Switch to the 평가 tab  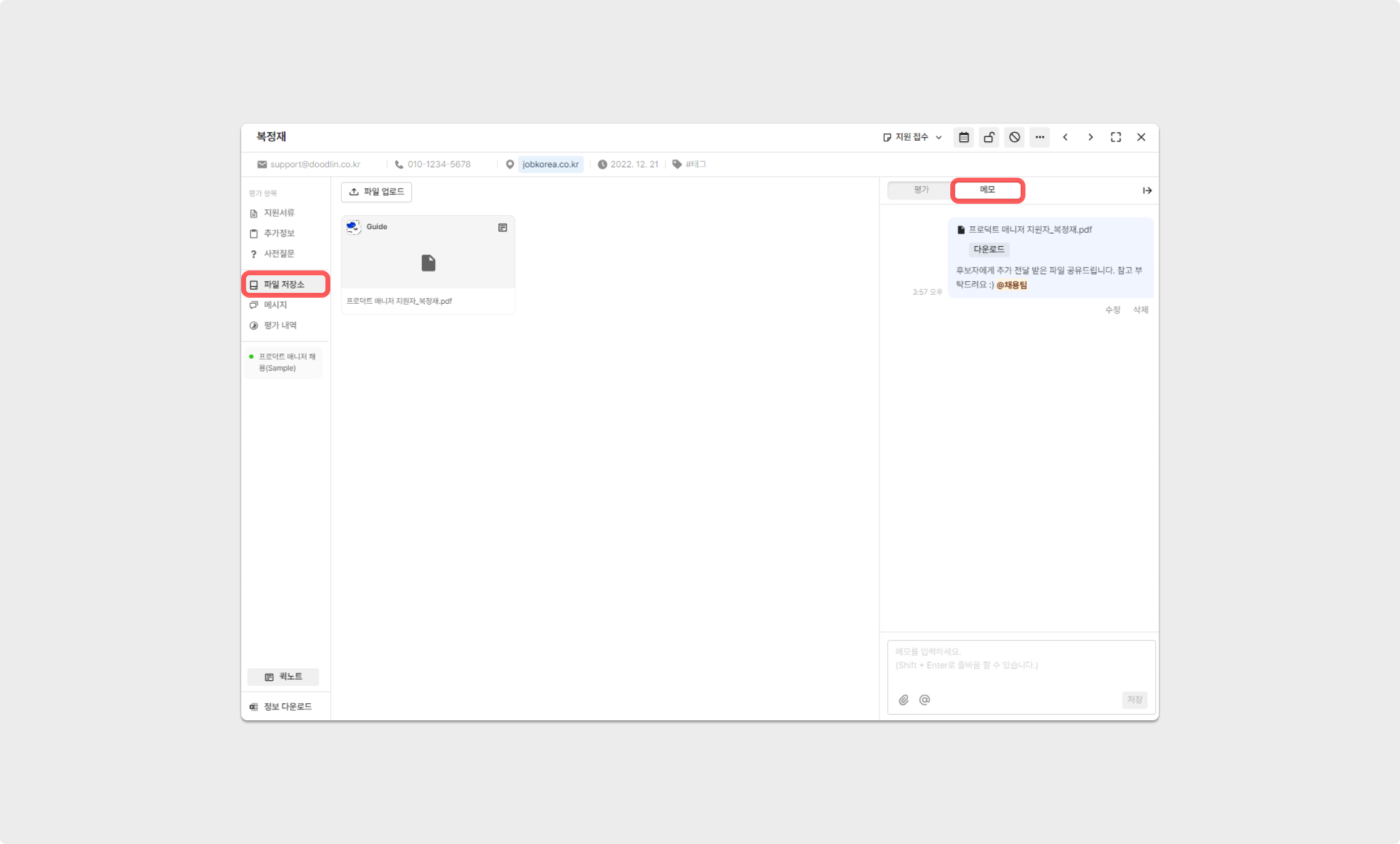pyautogui.click(x=921, y=190)
